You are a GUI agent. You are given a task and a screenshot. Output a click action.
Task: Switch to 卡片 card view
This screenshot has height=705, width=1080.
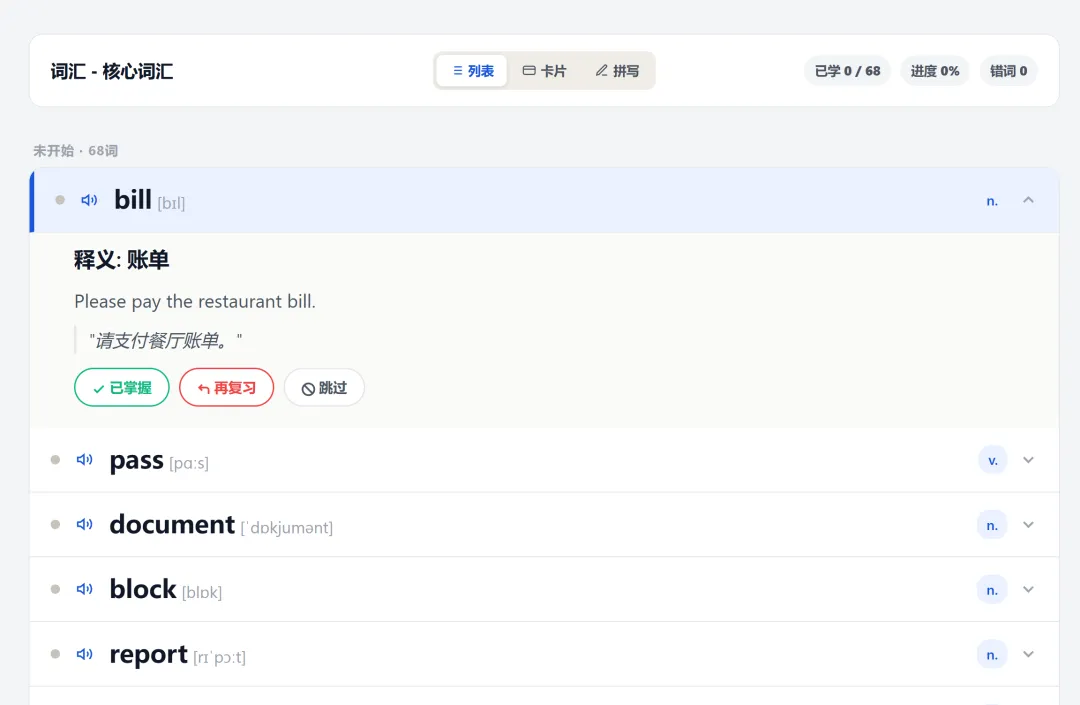click(544, 71)
